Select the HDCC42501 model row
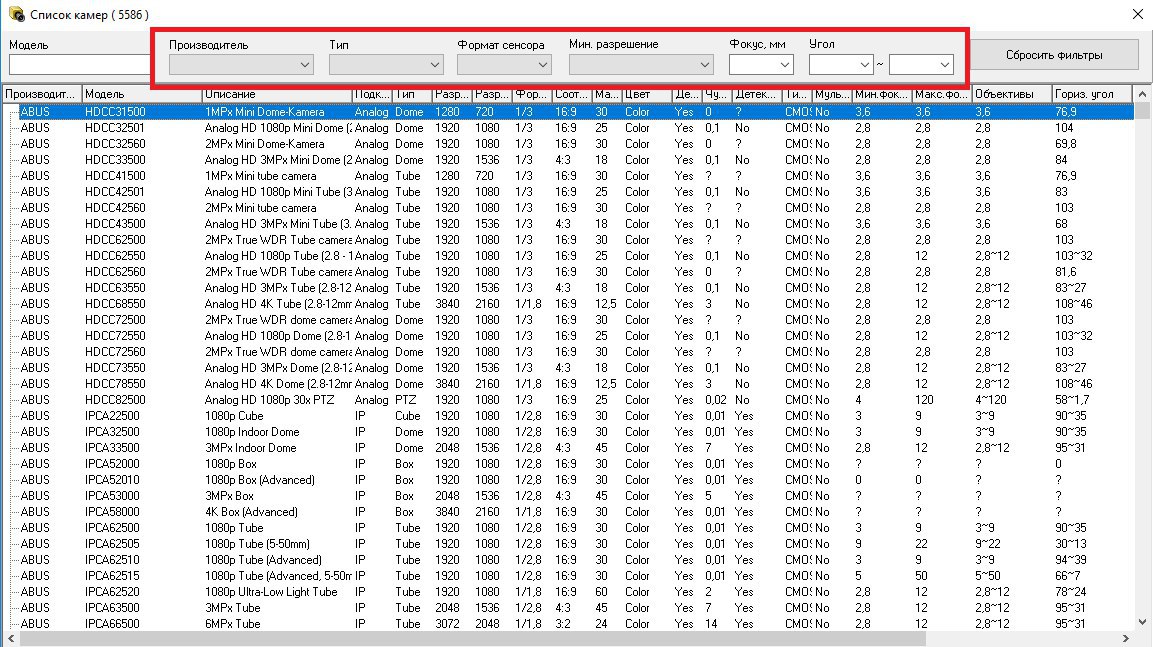 point(575,192)
